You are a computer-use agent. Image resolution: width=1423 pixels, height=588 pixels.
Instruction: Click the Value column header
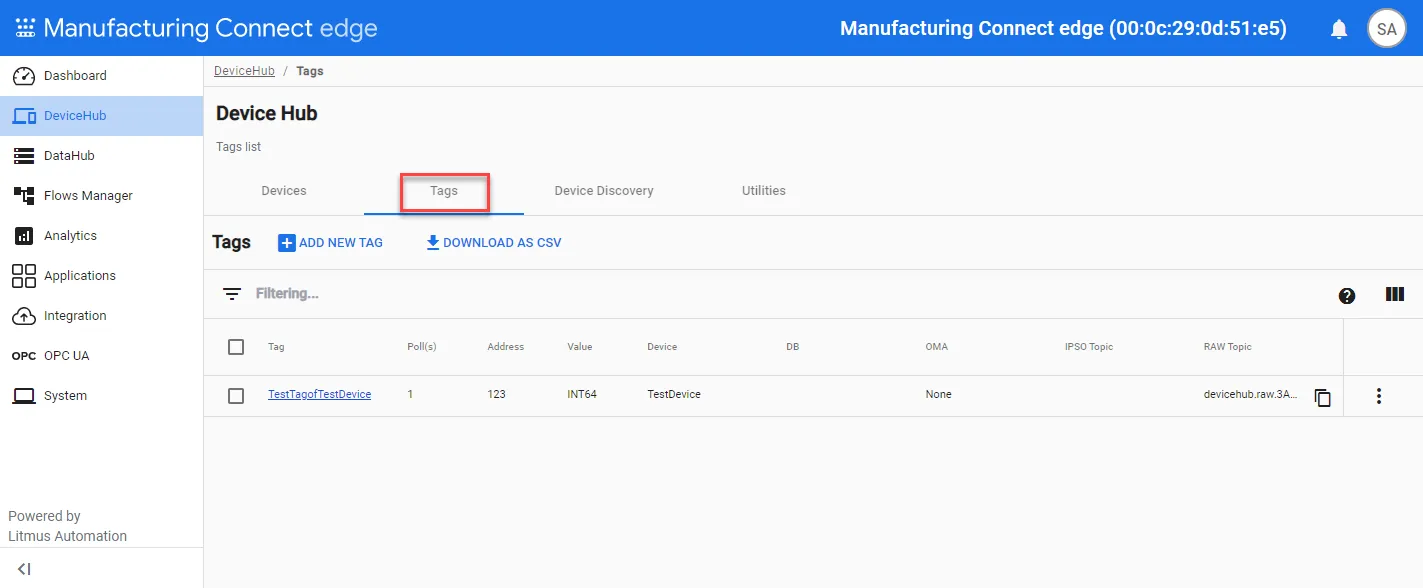pyautogui.click(x=579, y=347)
